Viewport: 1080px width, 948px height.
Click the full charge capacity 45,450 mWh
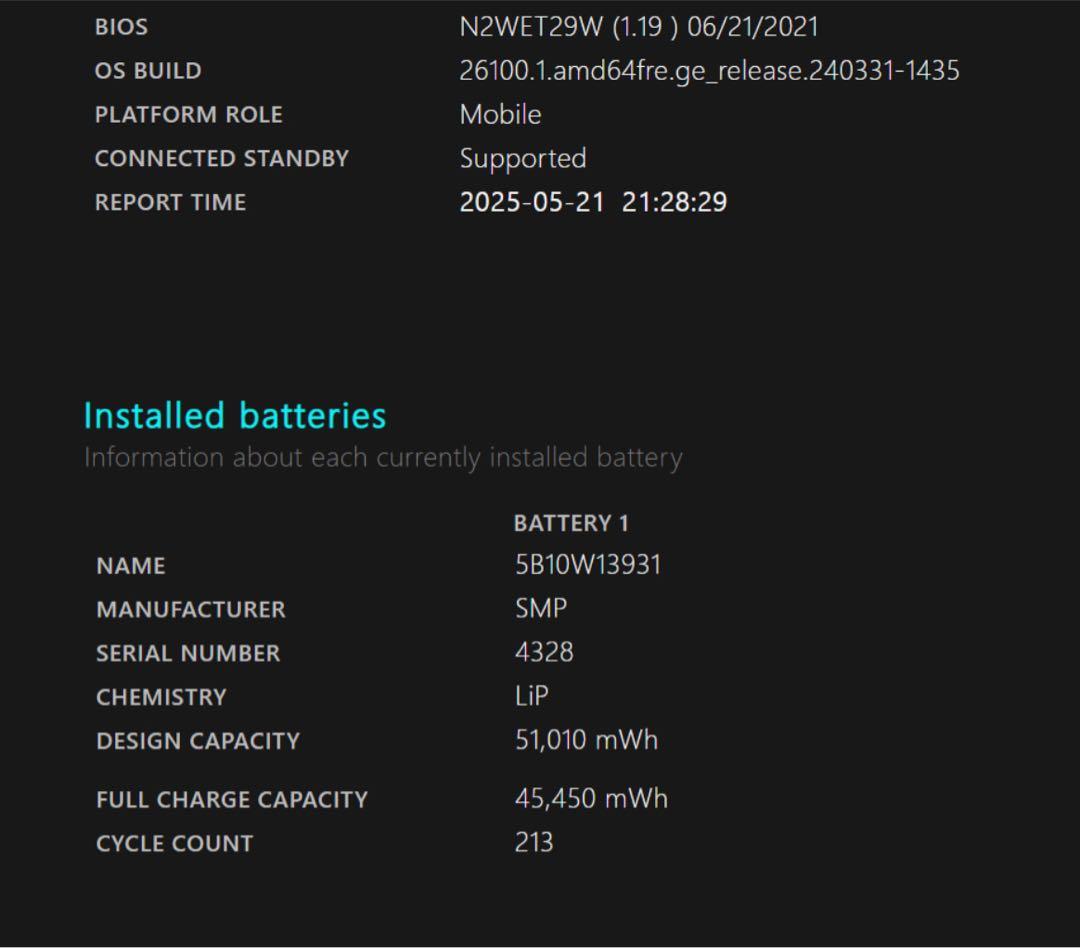[x=590, y=798]
